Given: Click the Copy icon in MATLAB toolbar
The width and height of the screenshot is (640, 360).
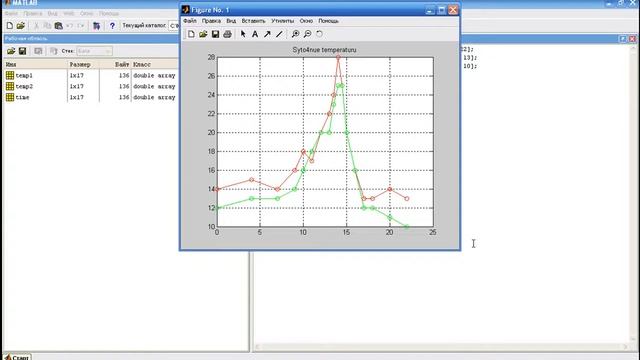Looking at the screenshot, I should tap(47, 26).
